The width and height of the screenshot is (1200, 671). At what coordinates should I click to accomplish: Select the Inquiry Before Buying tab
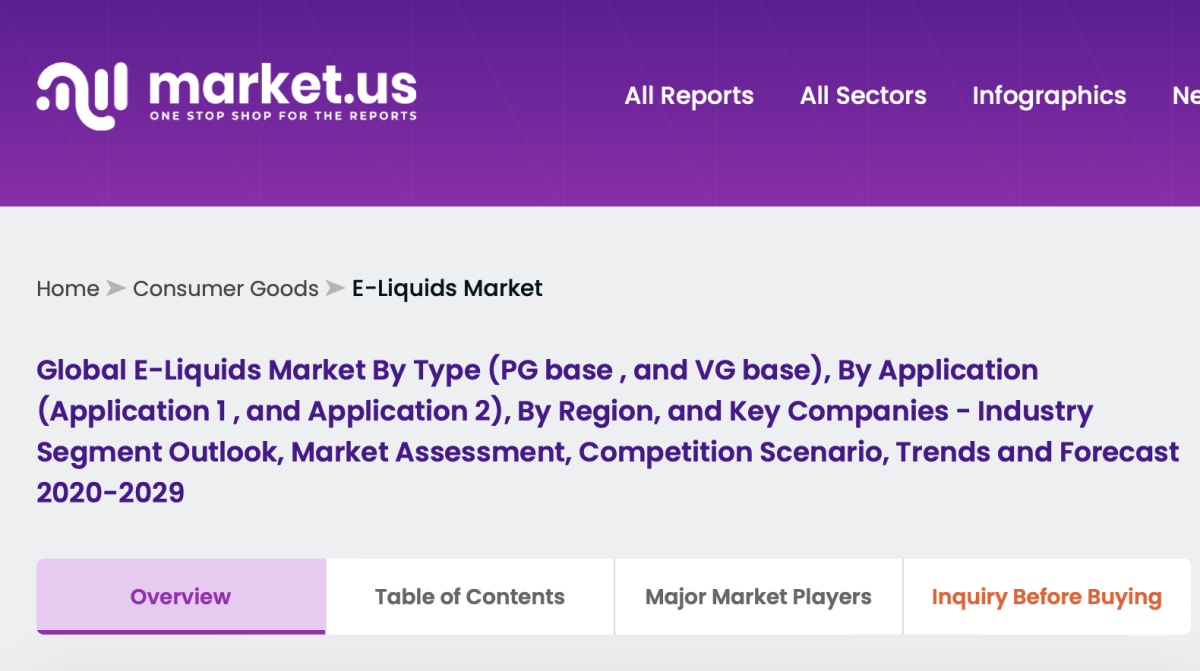tap(1046, 597)
